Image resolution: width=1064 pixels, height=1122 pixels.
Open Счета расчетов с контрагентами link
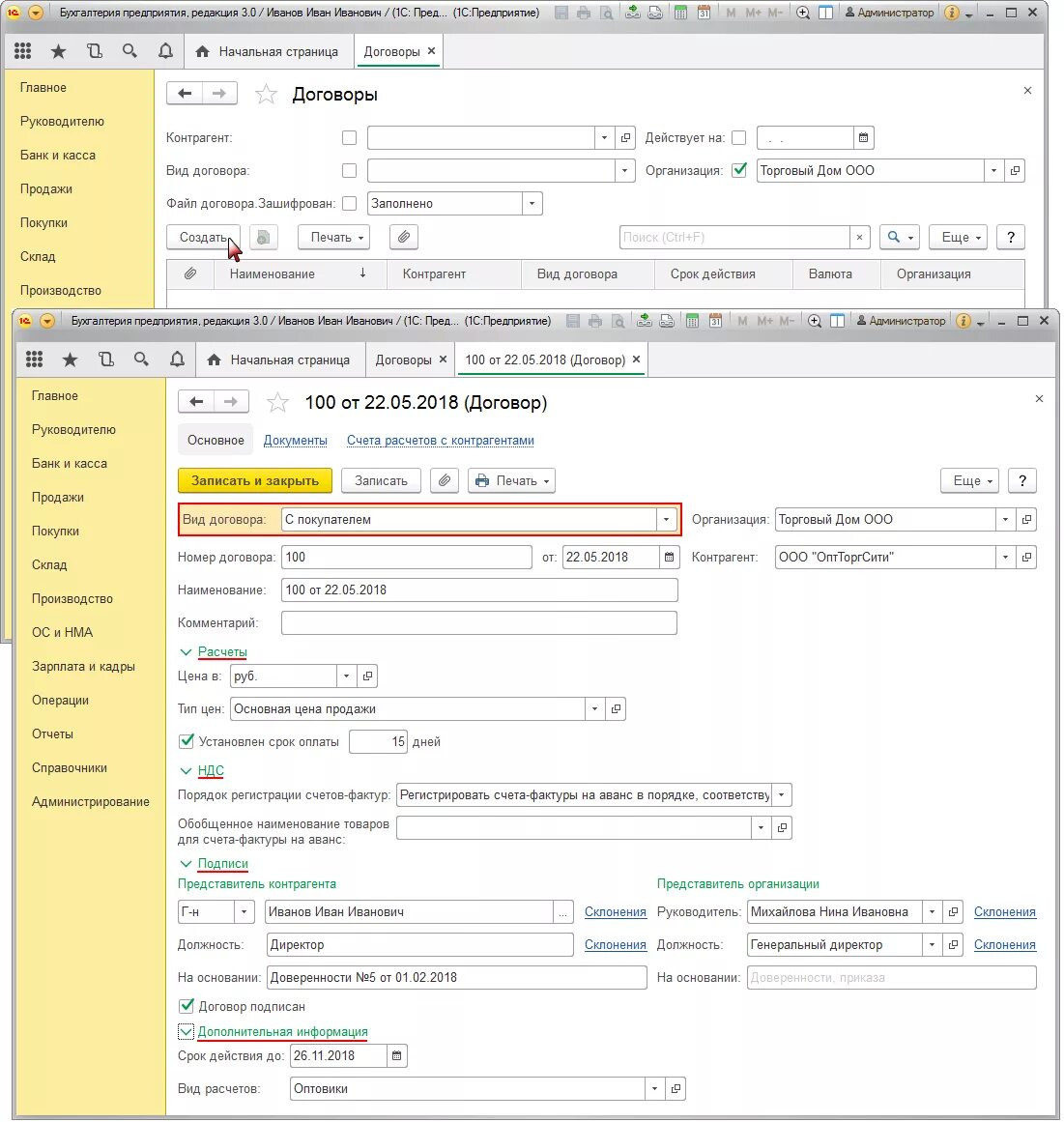click(440, 440)
